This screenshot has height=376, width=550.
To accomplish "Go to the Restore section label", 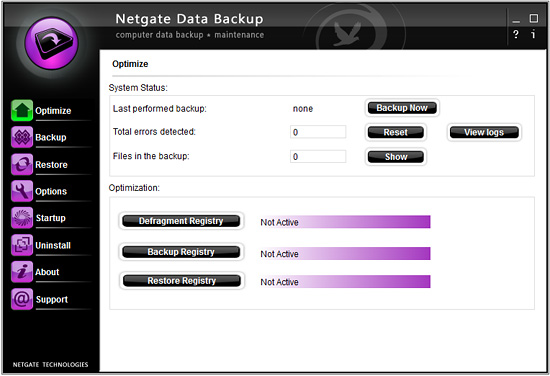I will (51, 165).
